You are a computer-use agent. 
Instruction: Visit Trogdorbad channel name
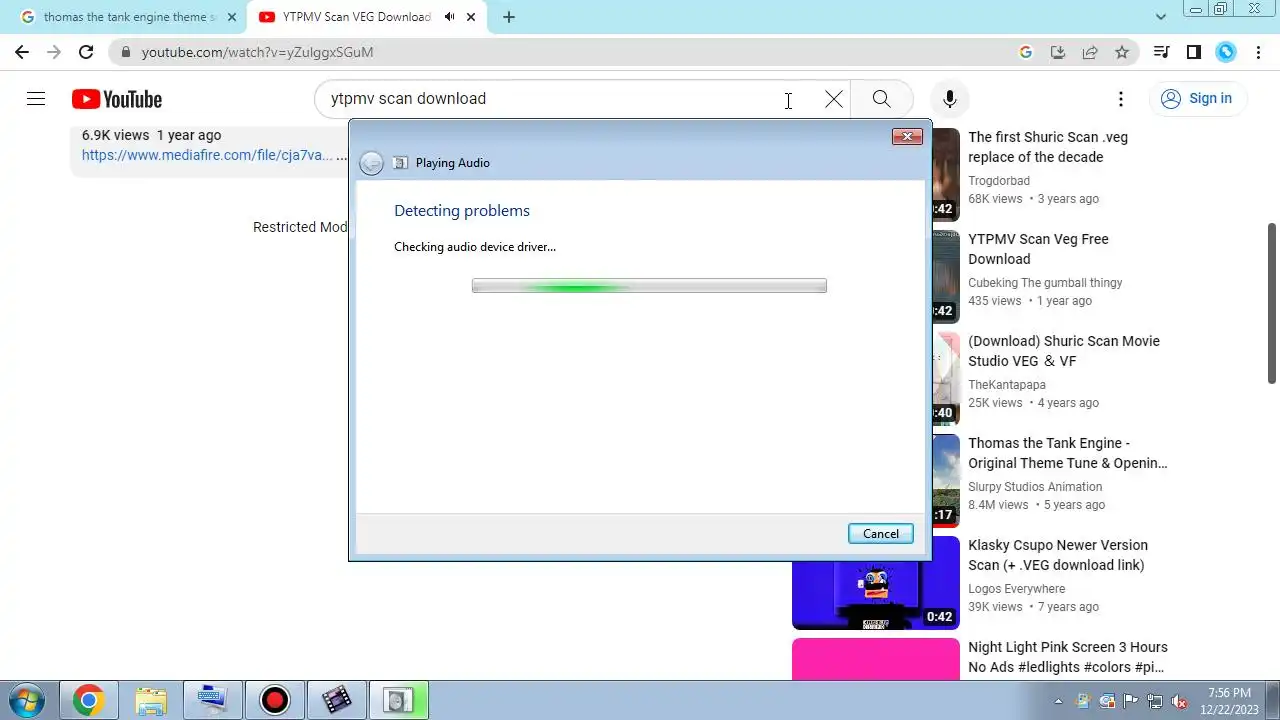999,181
